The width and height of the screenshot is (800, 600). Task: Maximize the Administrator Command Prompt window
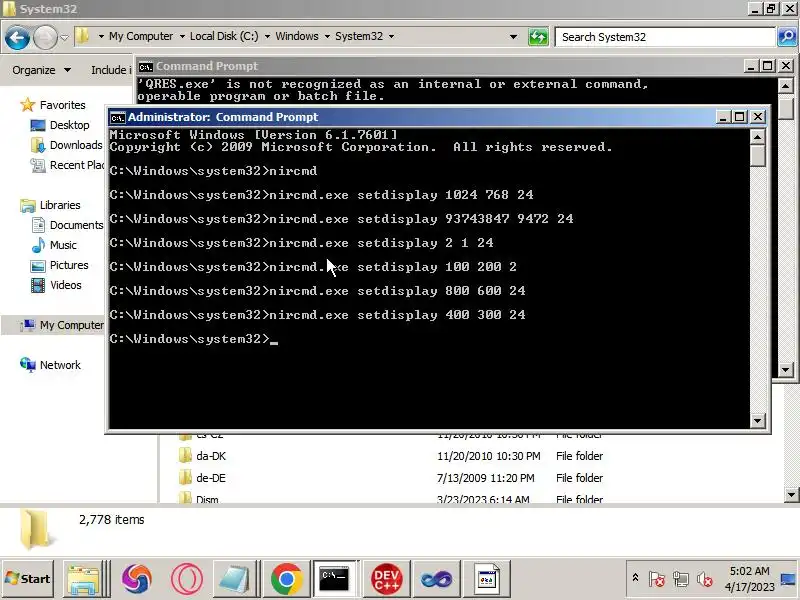click(740, 117)
